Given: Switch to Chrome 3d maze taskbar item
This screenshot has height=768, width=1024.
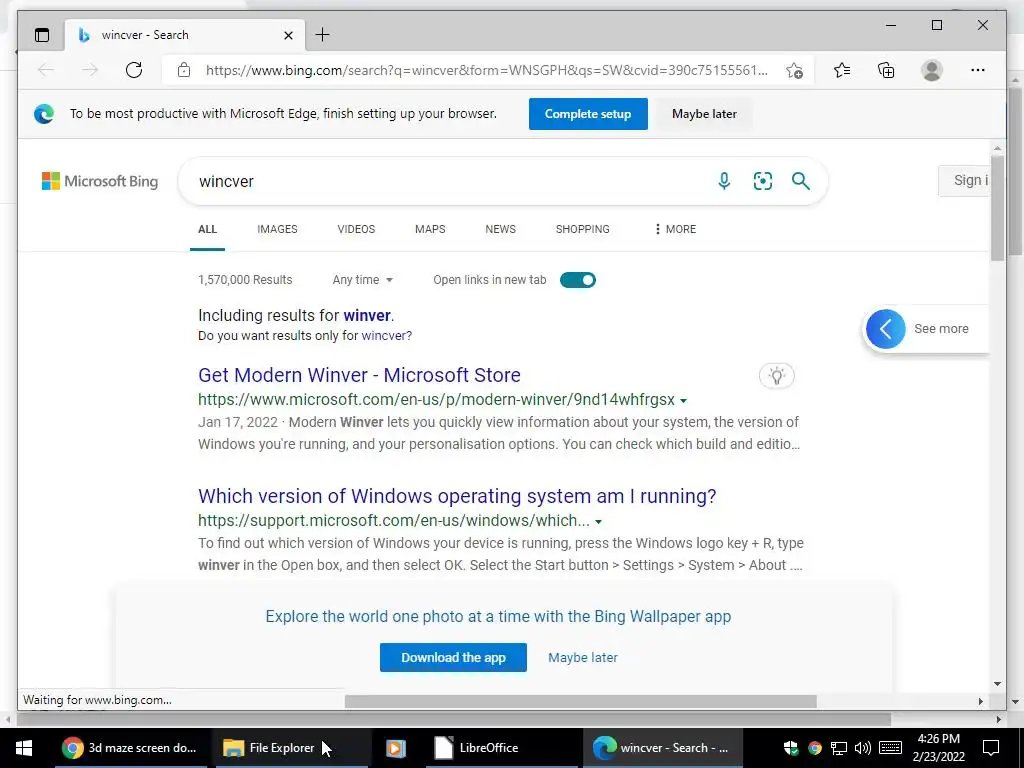Looking at the screenshot, I should click(131, 748).
